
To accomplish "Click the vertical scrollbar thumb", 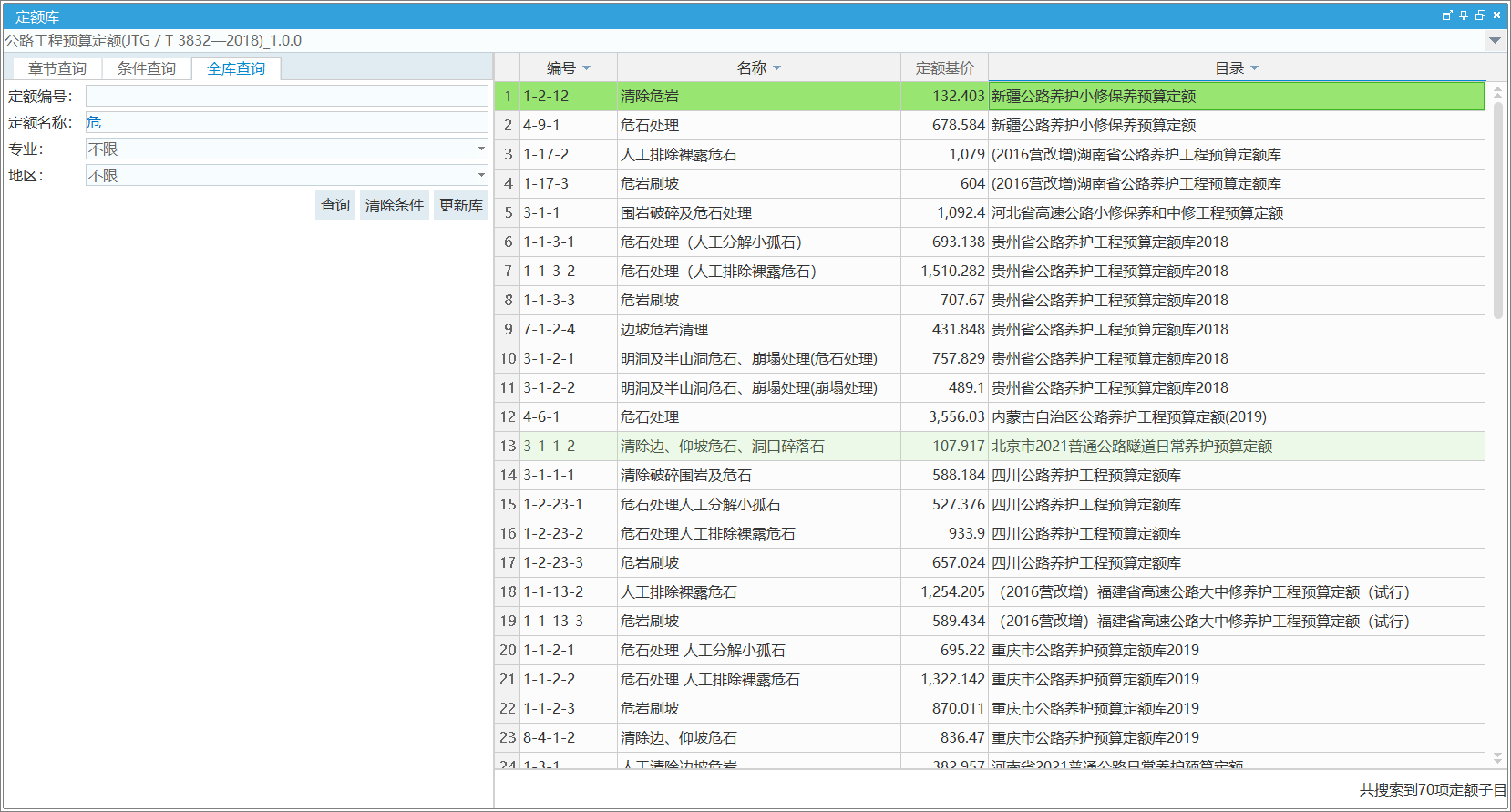I will (1497, 210).
